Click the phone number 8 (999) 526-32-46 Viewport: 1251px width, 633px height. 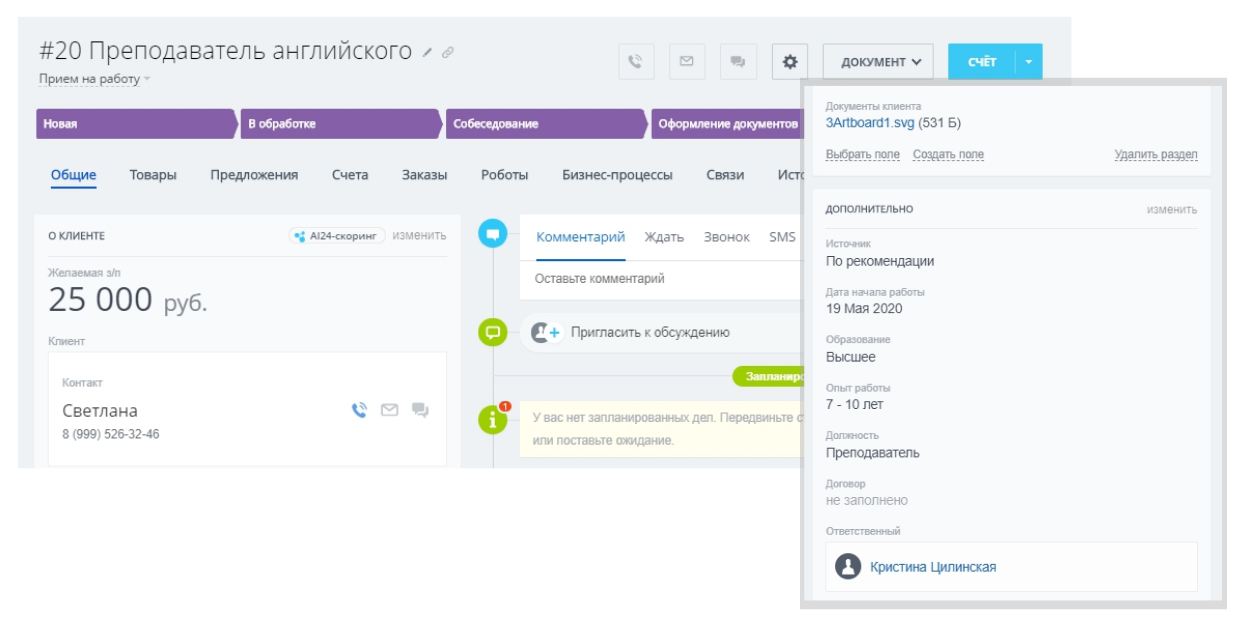point(110,434)
